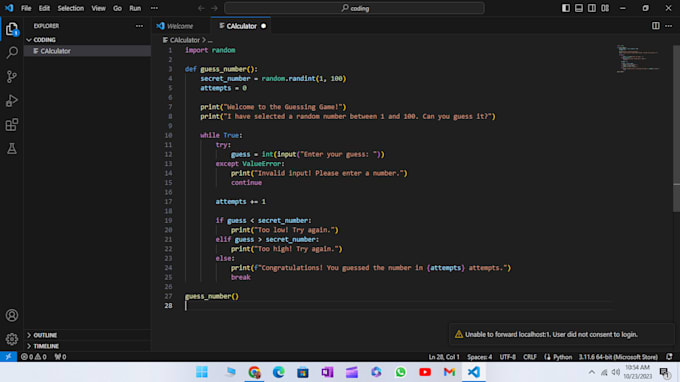Click line number 10 in the gutter
The image size is (680, 382).
coord(168,135)
